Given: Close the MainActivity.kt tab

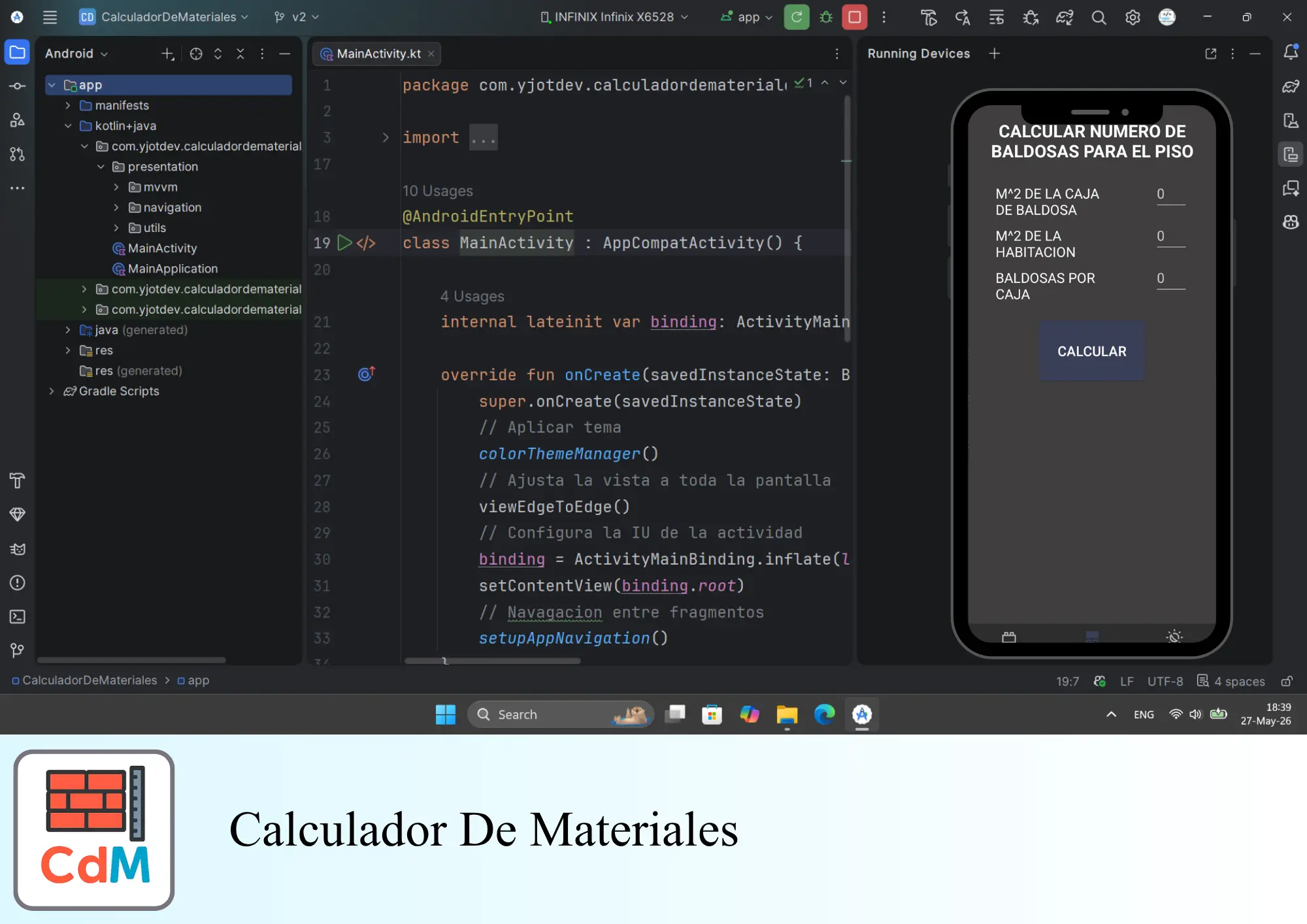Looking at the screenshot, I should point(431,54).
